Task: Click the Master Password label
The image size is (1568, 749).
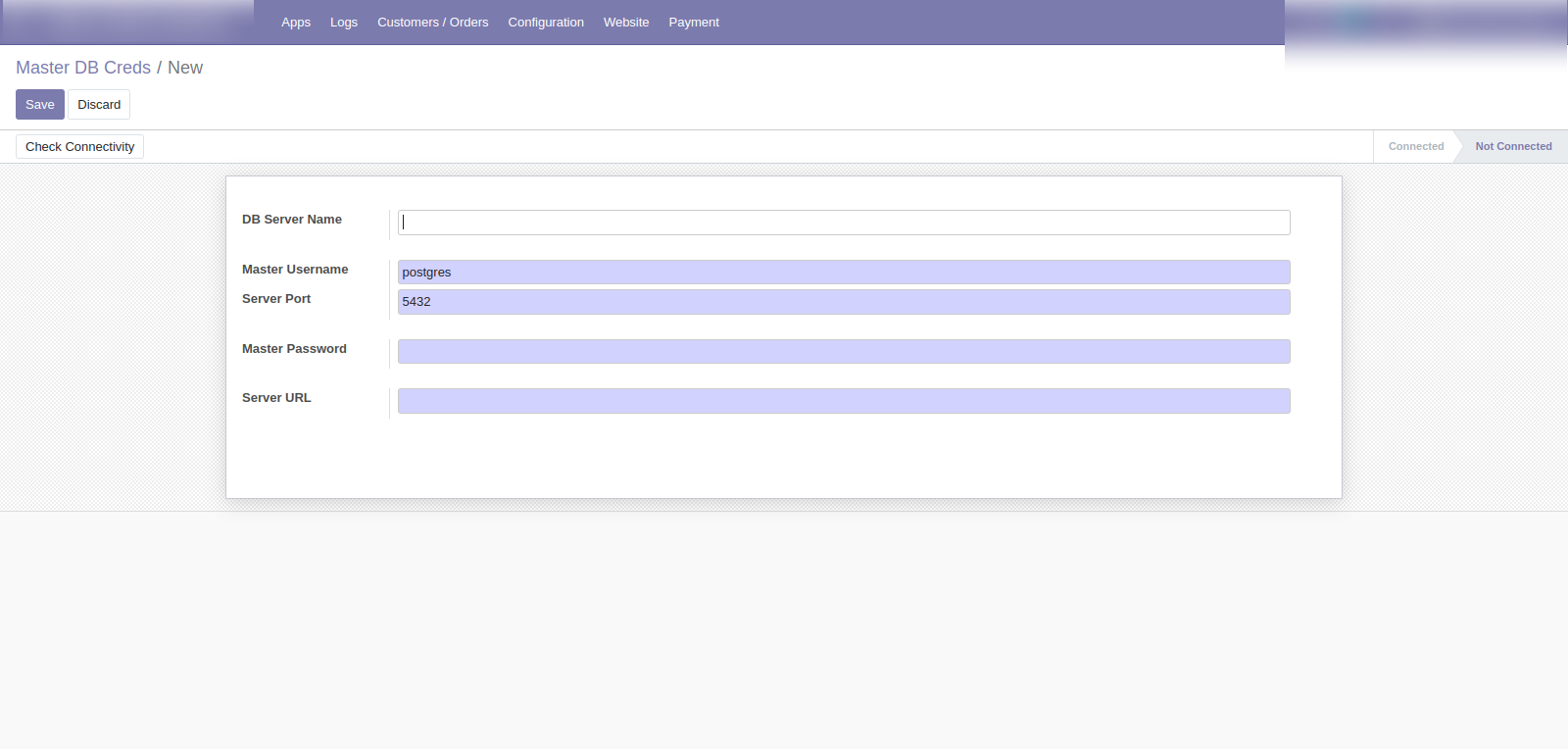Action: click(x=294, y=349)
